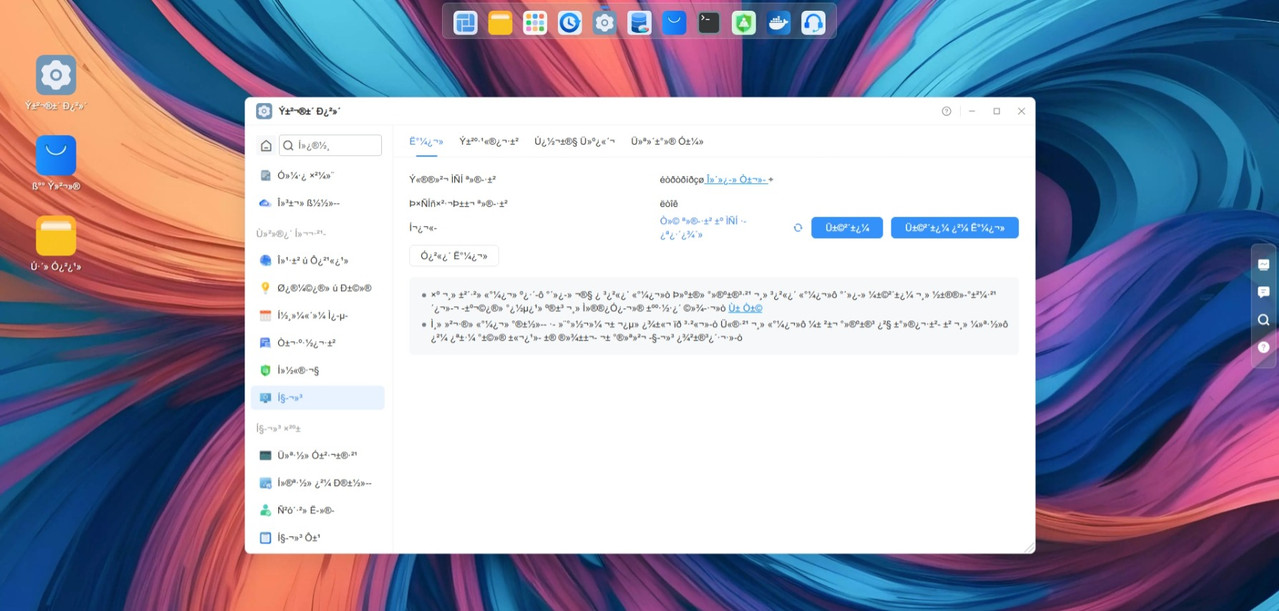Viewport: 1279px width, 611px height.
Task: Open the blue link inside the gray note box
Action: [745, 309]
